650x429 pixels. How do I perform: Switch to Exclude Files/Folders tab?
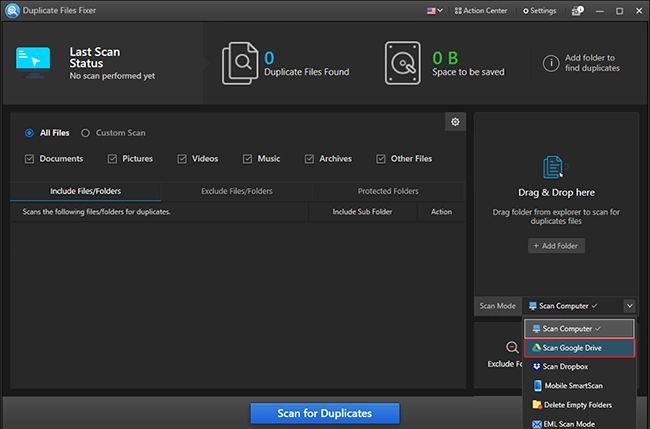[237, 191]
